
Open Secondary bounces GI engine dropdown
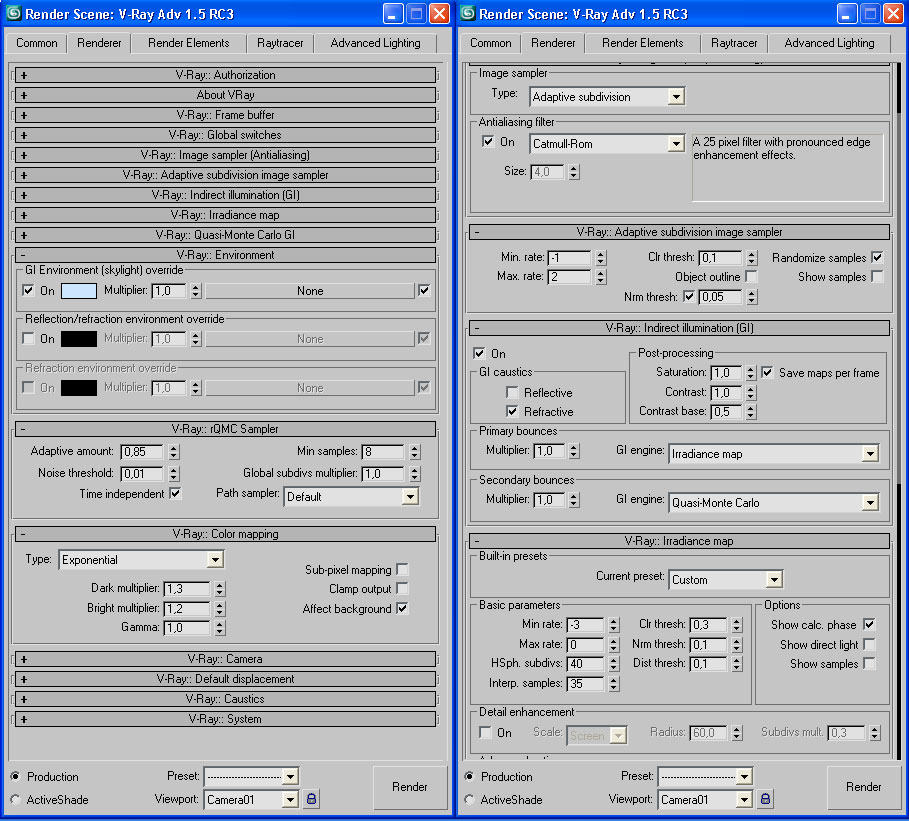773,503
